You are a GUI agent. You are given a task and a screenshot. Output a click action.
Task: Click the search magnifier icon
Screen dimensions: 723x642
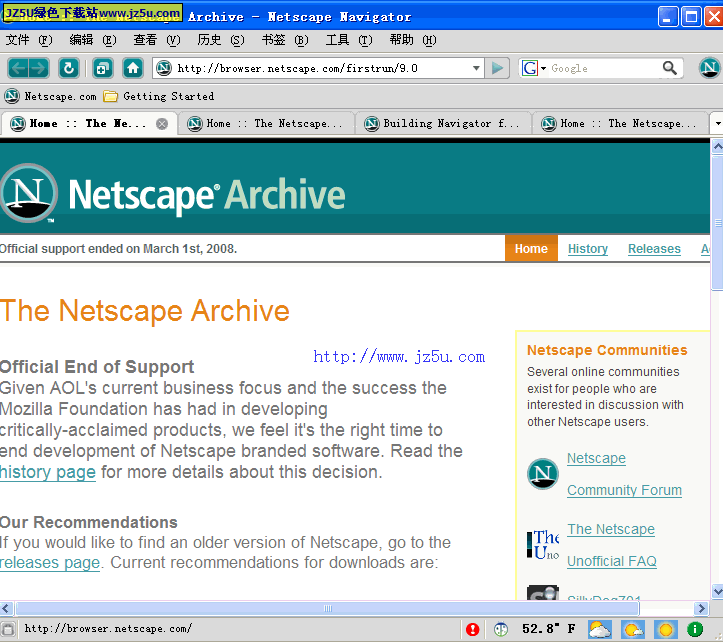coord(670,68)
